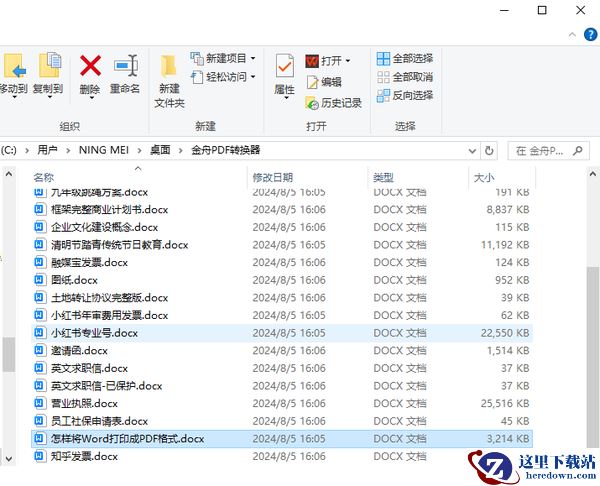Click 全部取消 (Select none)
Screen dimensions: 600x486
pyautogui.click(x=405, y=77)
